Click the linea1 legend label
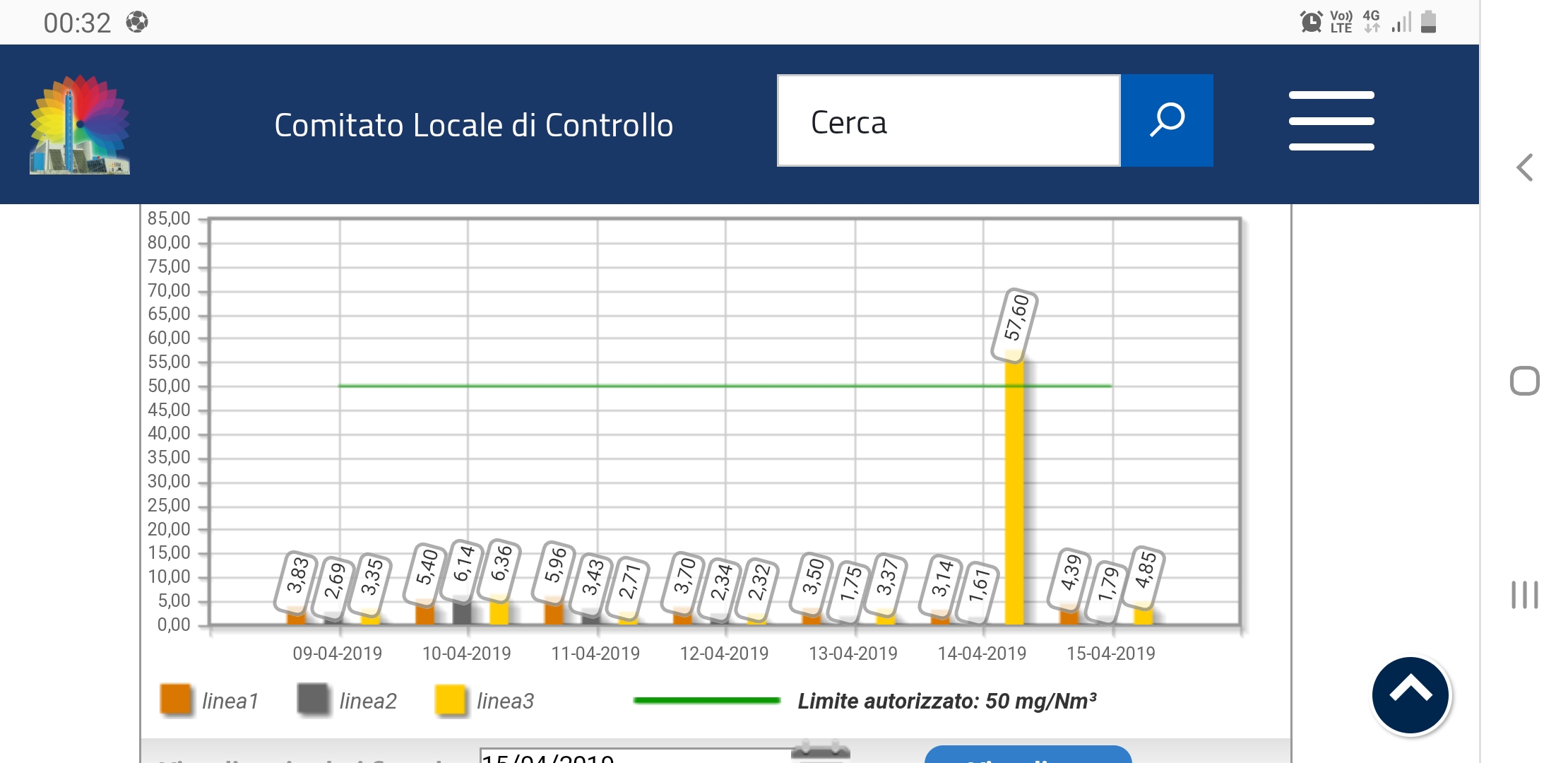Image resolution: width=1568 pixels, height=763 pixels. click(230, 701)
